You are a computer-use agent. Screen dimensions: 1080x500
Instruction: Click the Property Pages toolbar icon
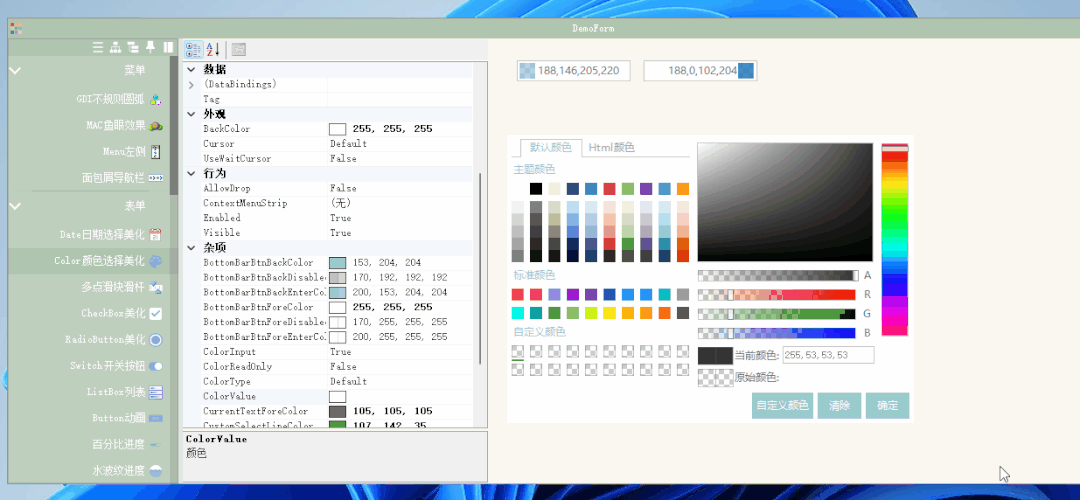239,49
